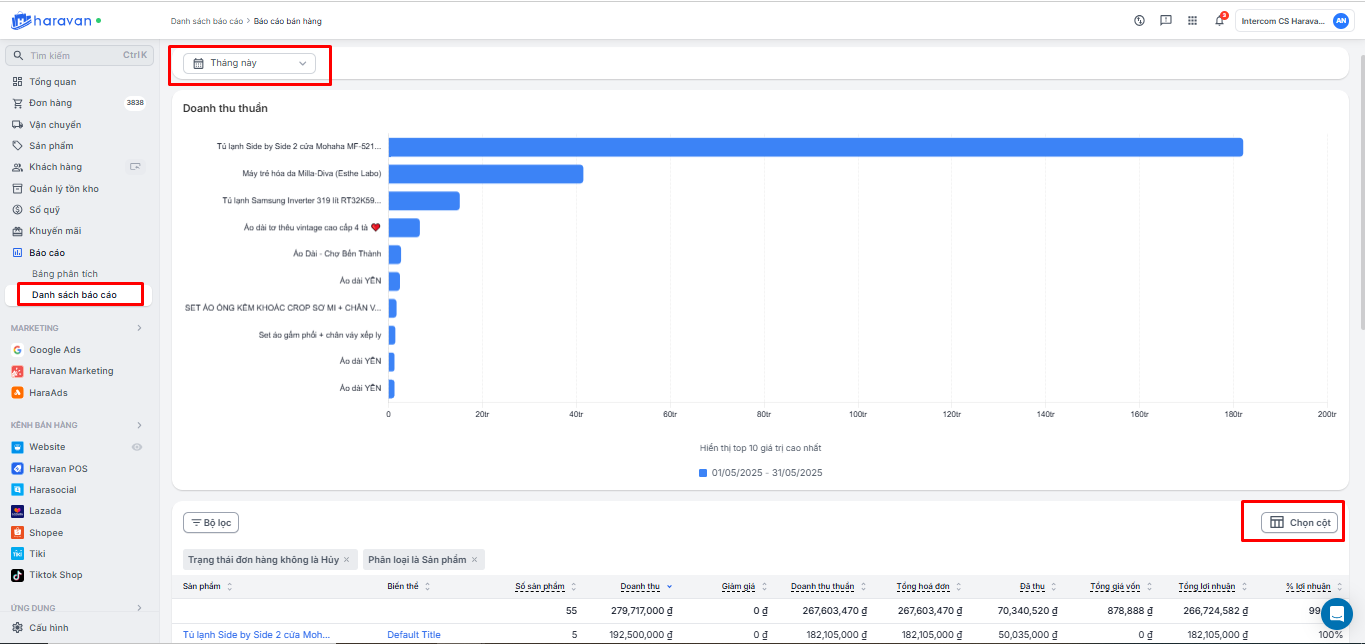Remove the 'Phân loại là Sản phẩm' filter tag
Viewport: 1365px width, 644px height.
[474, 560]
